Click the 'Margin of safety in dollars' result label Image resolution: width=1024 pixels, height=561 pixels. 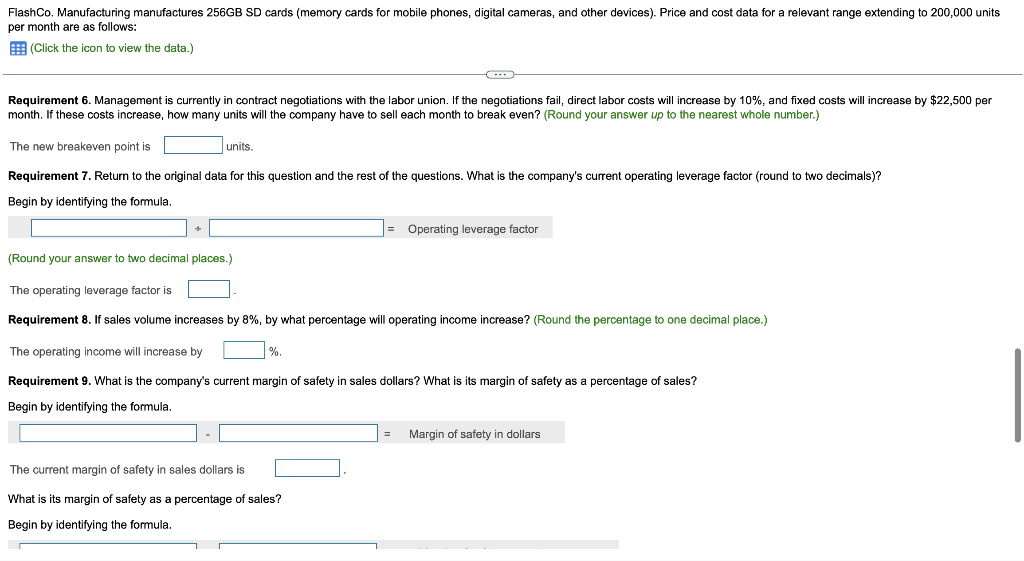pos(475,434)
